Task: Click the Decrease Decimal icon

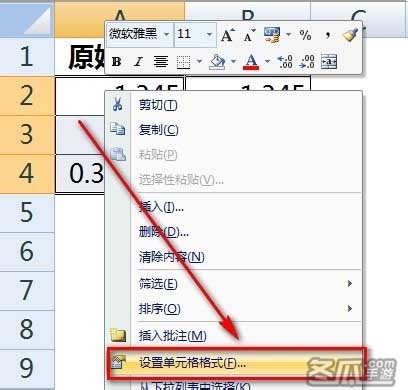Action: [x=307, y=62]
